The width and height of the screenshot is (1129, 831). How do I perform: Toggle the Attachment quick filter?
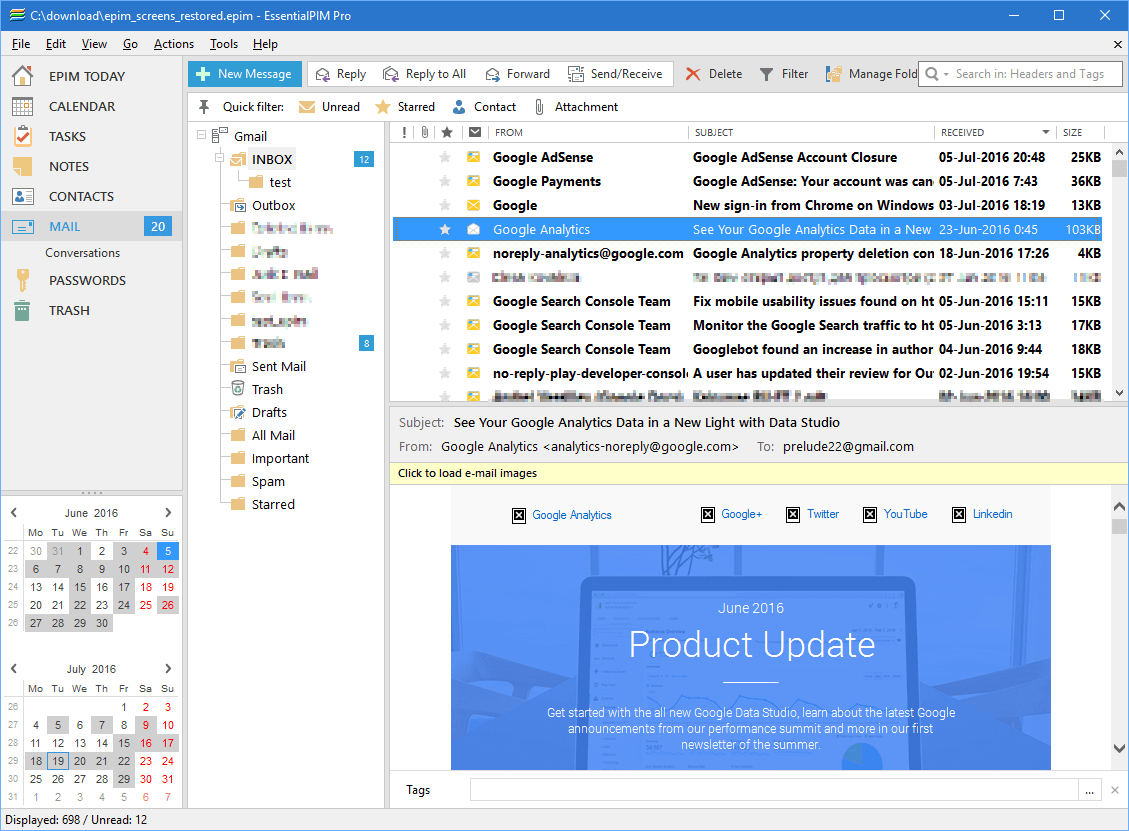pyautogui.click(x=576, y=107)
